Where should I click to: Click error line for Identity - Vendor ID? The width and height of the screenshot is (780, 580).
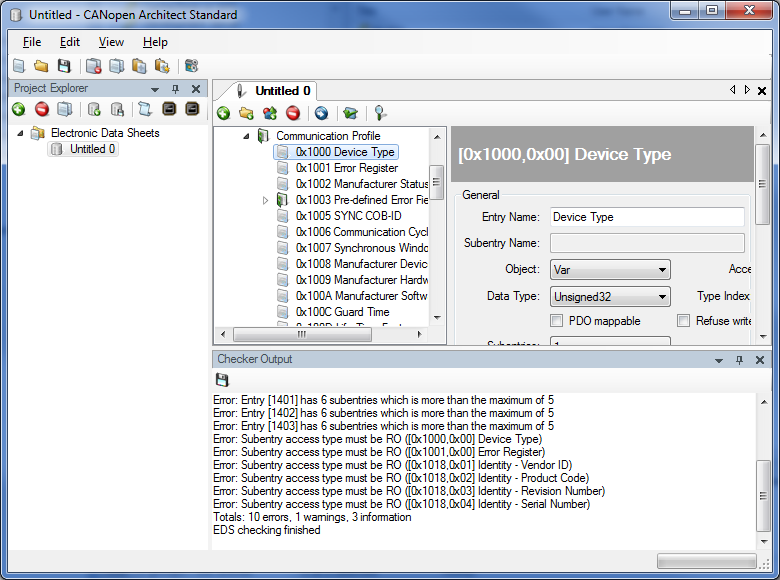pos(392,465)
